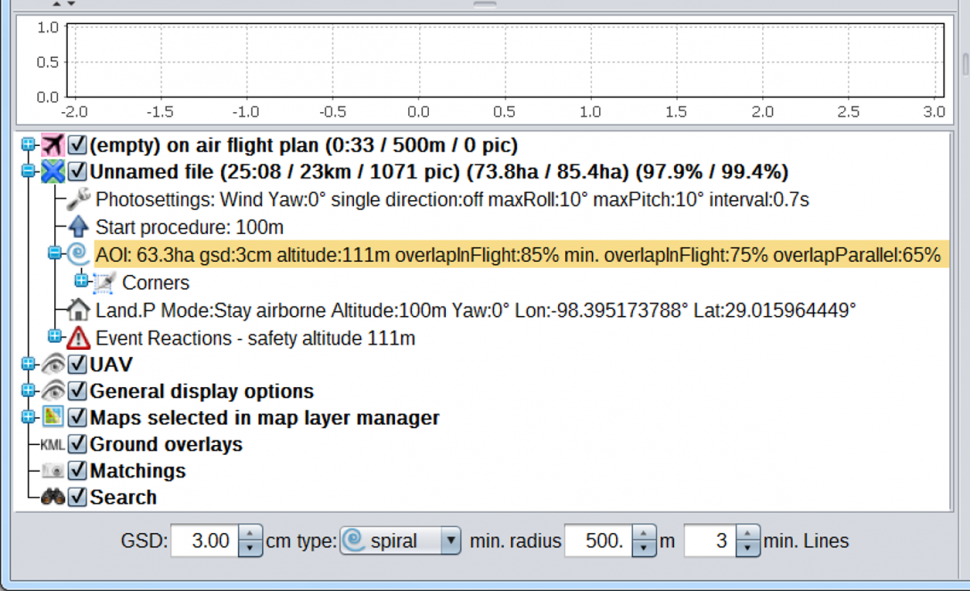Viewport: 970px width, 591px height.
Task: Click the GSD value input field
Action: [x=205, y=541]
